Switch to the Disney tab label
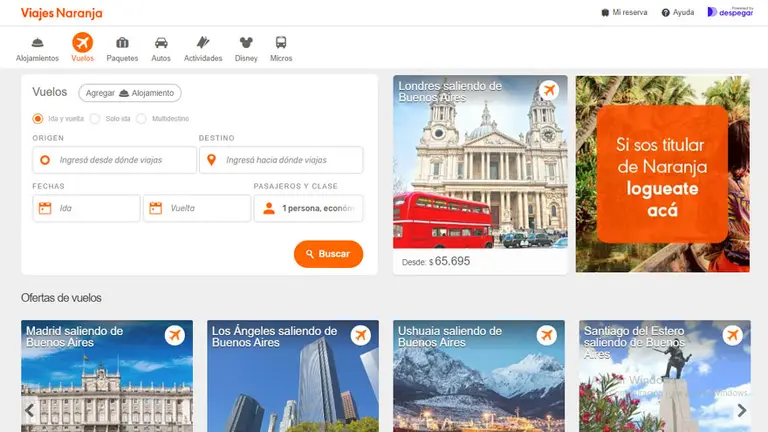This screenshot has width=768, height=432. [246, 58]
